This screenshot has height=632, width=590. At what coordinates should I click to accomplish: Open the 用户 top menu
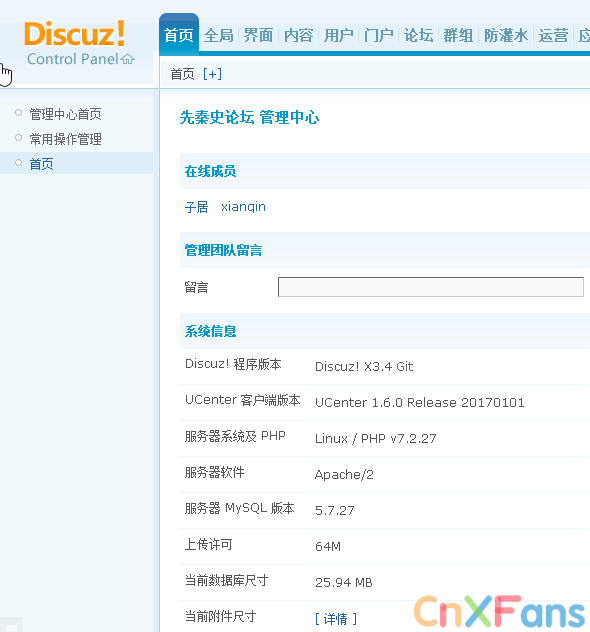339,35
